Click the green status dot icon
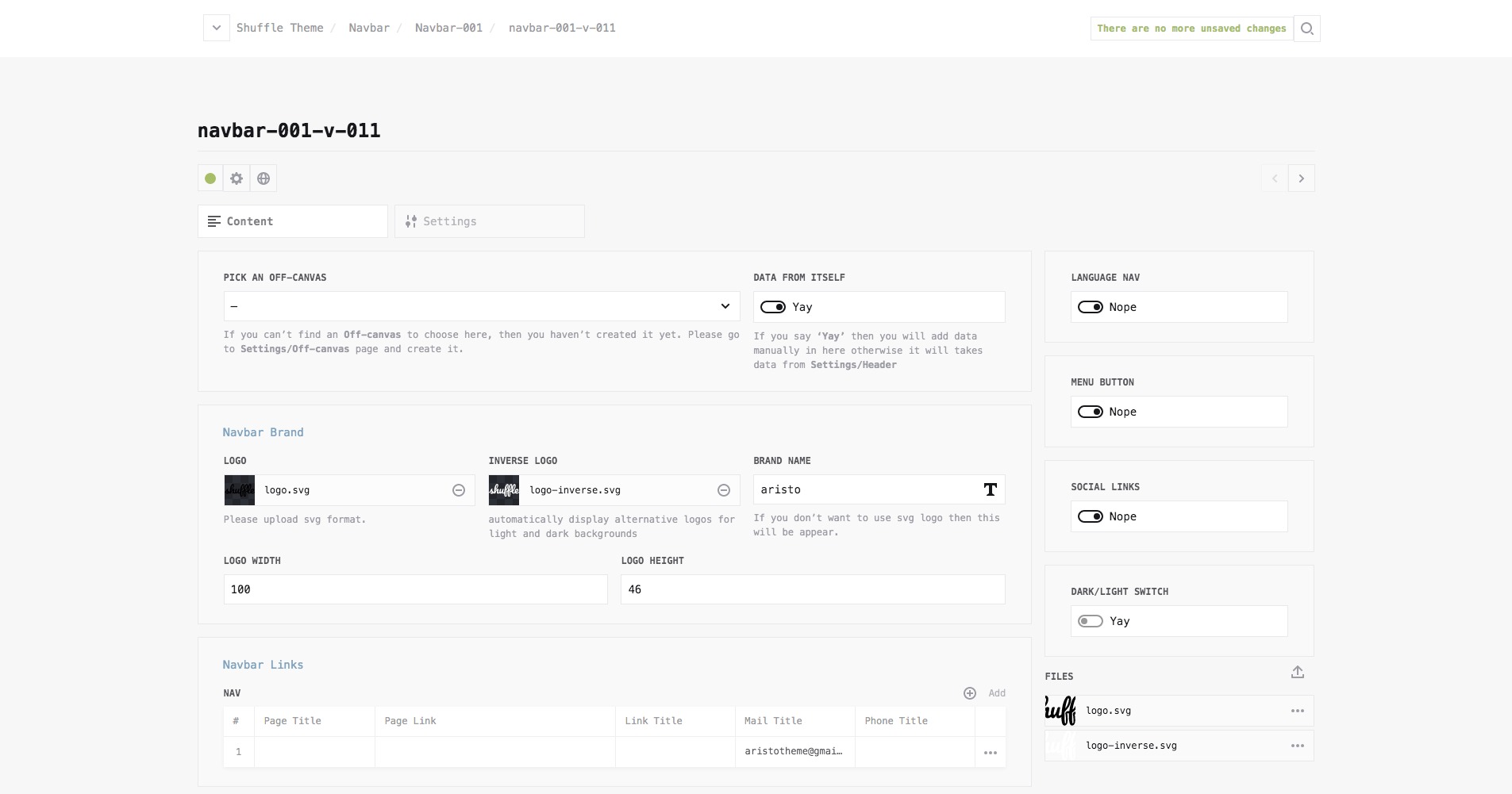This screenshot has width=1512, height=794. 210,178
